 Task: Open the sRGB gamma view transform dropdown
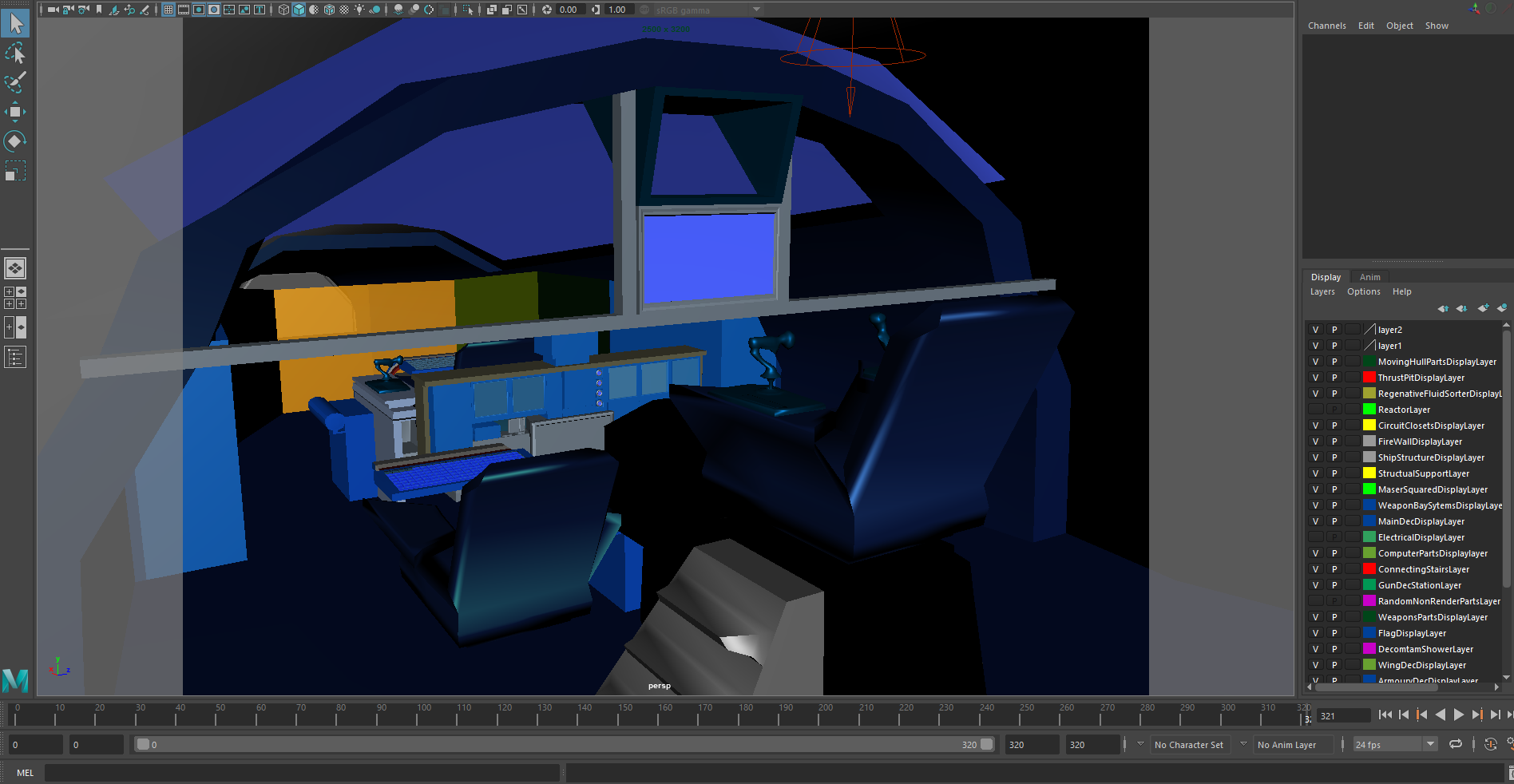[x=756, y=10]
